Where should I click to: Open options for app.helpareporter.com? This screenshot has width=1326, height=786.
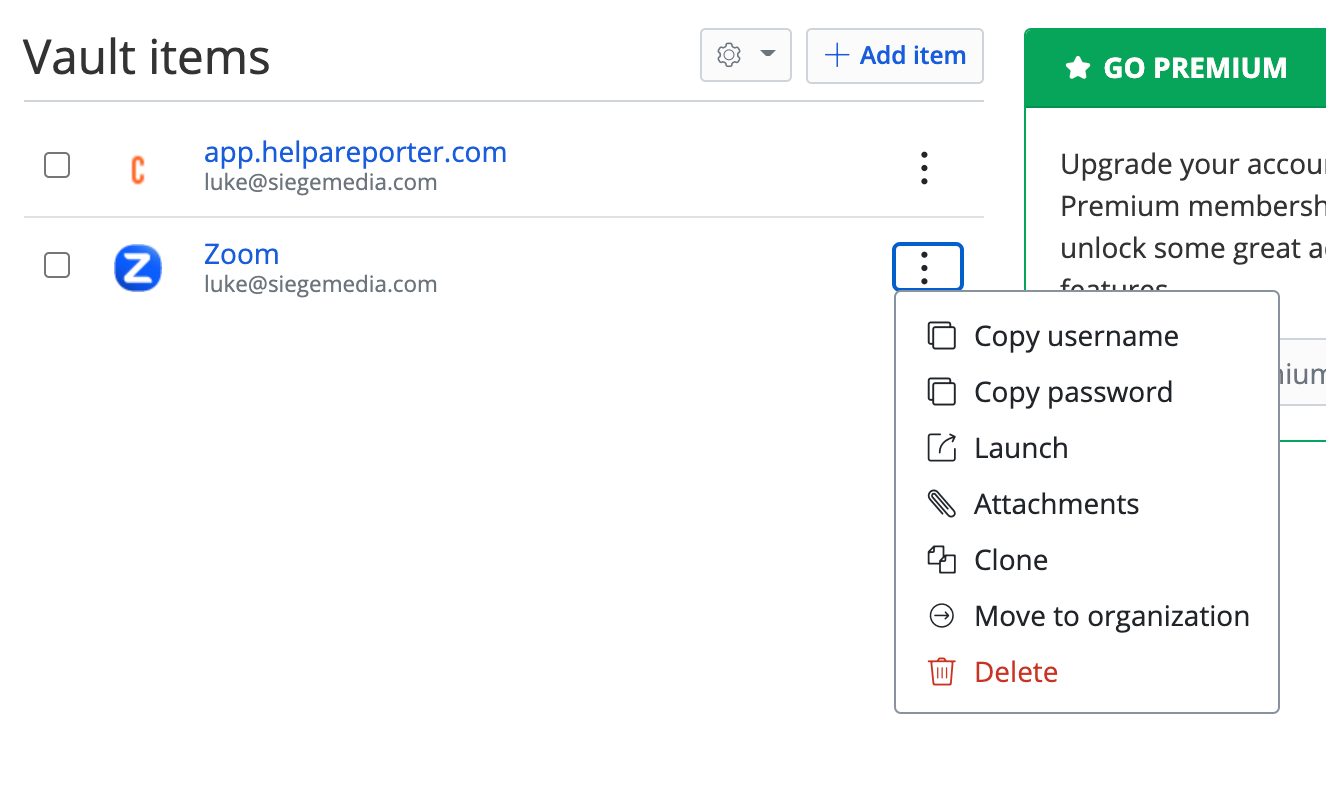tap(925, 168)
